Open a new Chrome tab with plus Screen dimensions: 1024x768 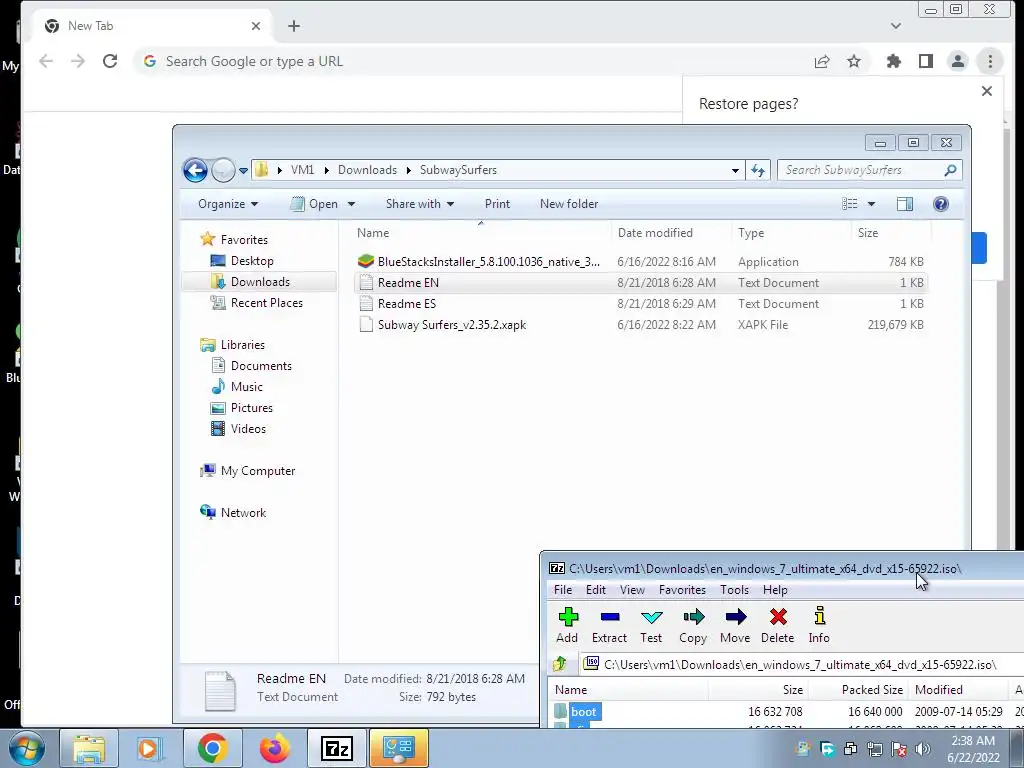coord(294,25)
